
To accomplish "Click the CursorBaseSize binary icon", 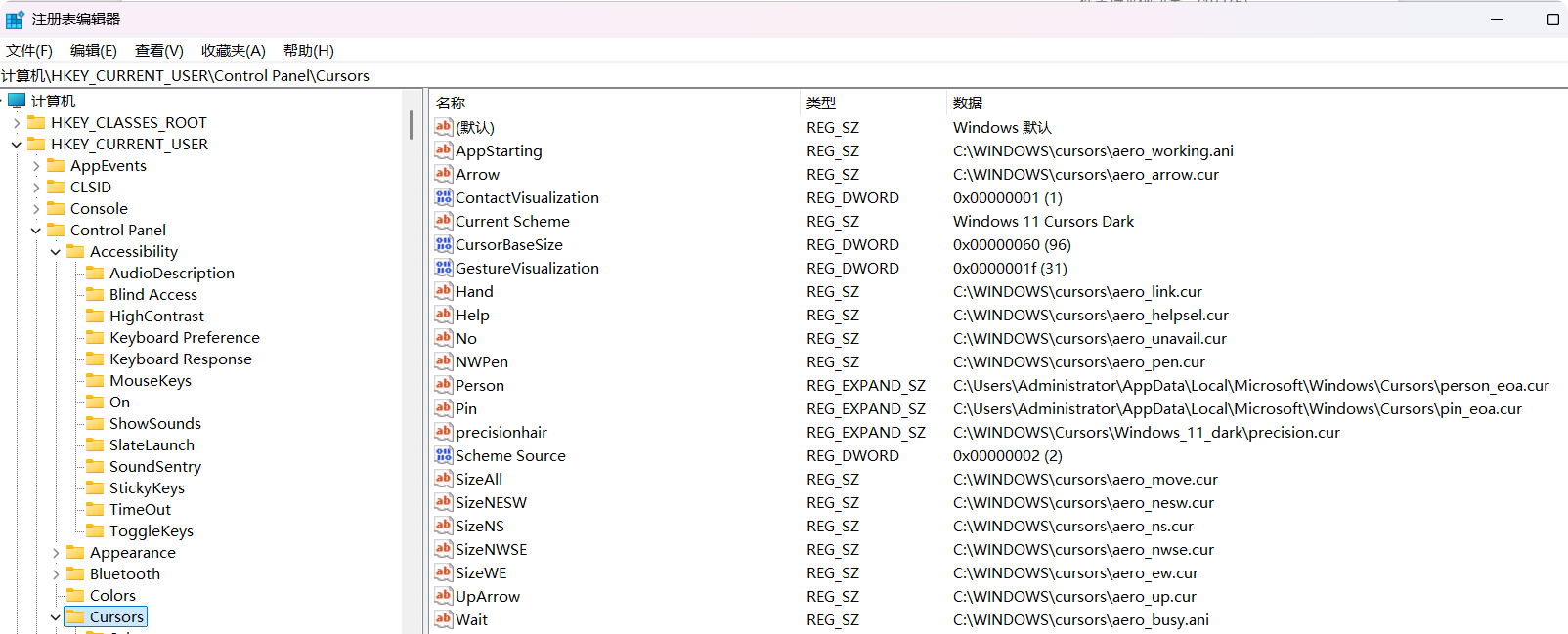I will tap(444, 244).
